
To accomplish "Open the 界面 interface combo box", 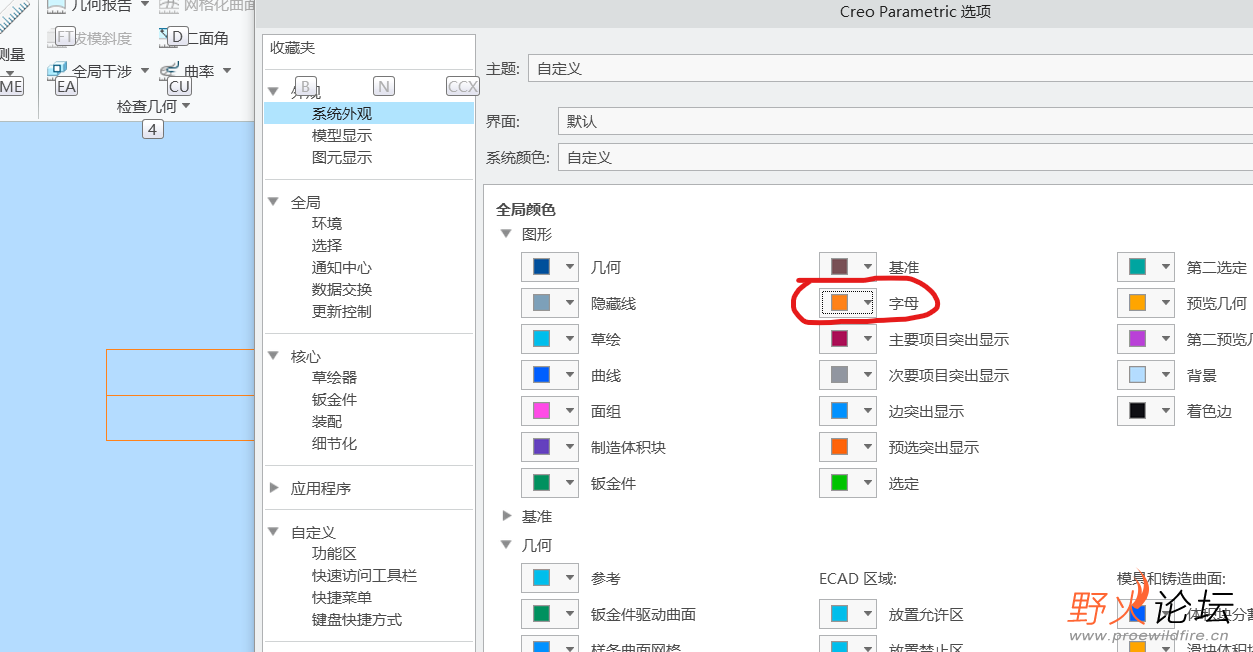I will click(x=905, y=122).
